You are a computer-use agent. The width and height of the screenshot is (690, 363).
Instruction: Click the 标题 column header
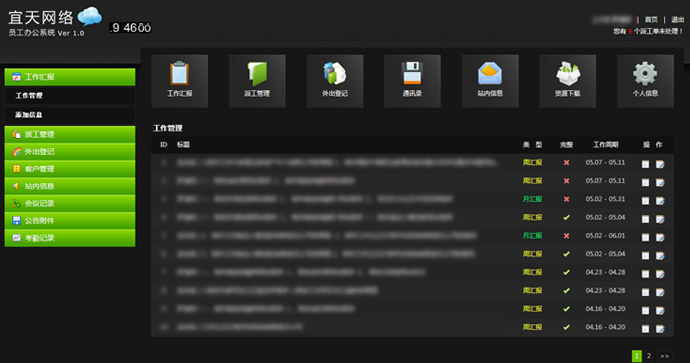183,145
